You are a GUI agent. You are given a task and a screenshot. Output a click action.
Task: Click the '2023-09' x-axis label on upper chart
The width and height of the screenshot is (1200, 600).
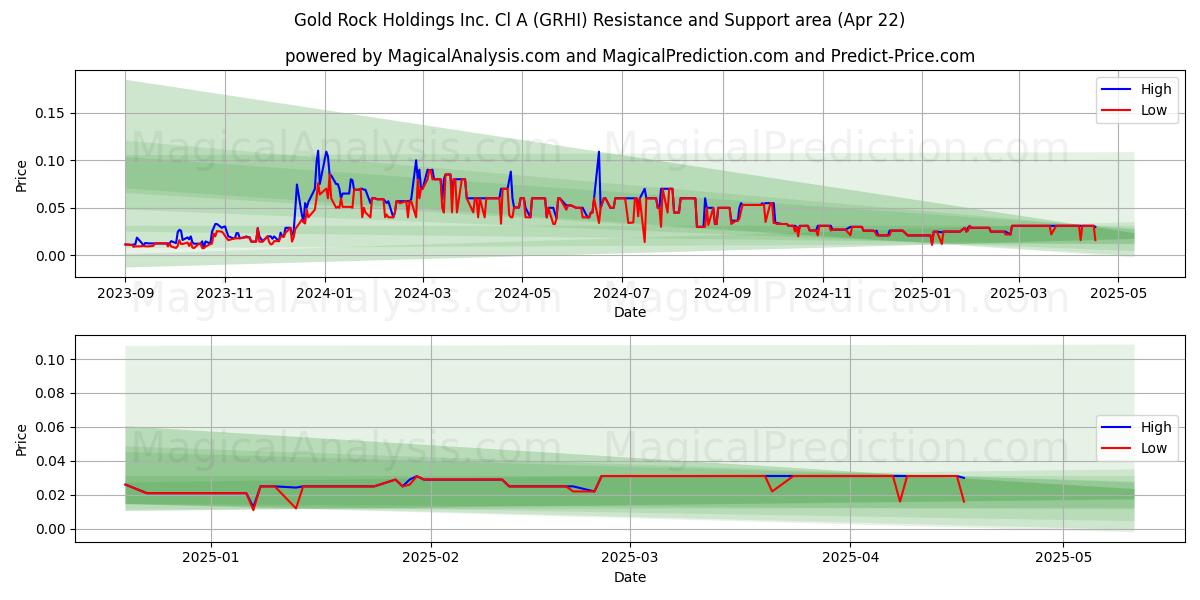pos(125,294)
